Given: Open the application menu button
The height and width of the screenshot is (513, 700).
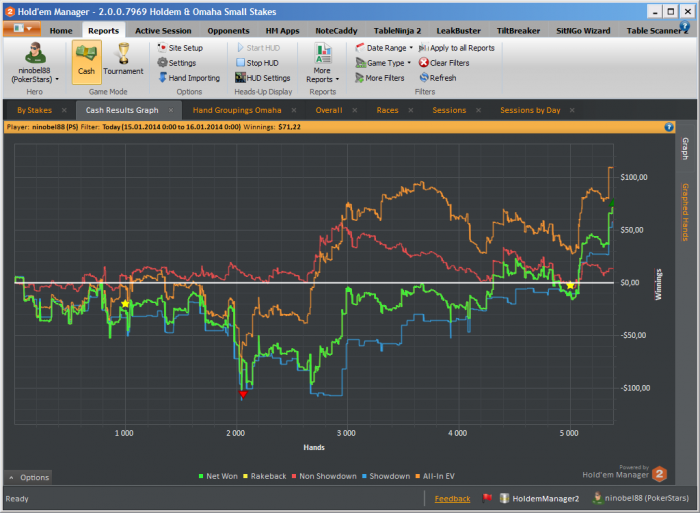Looking at the screenshot, I should tap(21, 29).
